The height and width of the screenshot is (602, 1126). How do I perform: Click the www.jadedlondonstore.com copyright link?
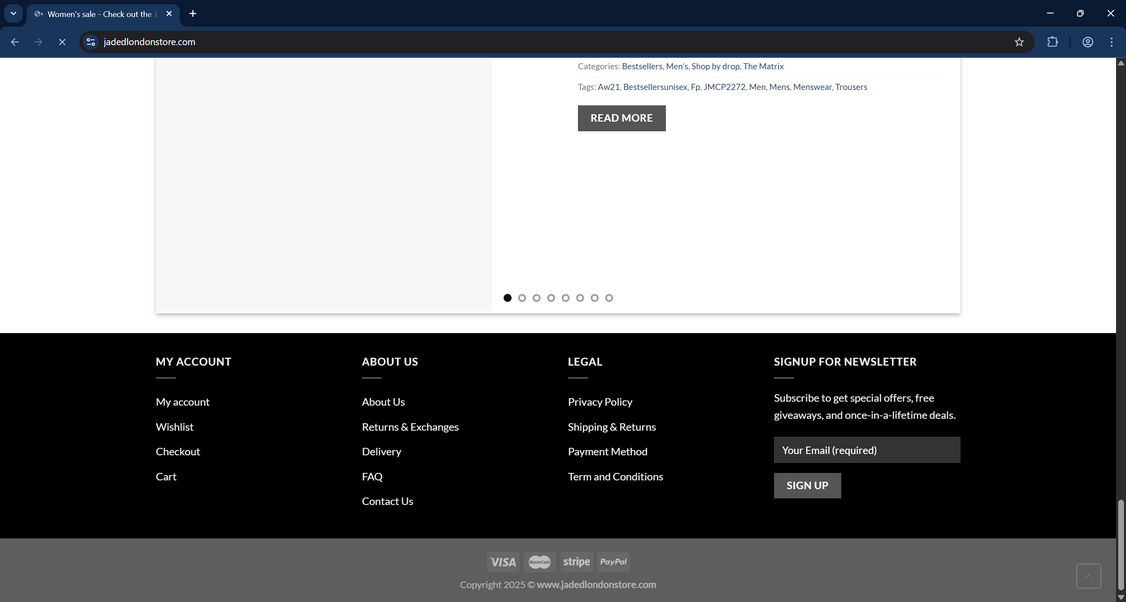[596, 585]
